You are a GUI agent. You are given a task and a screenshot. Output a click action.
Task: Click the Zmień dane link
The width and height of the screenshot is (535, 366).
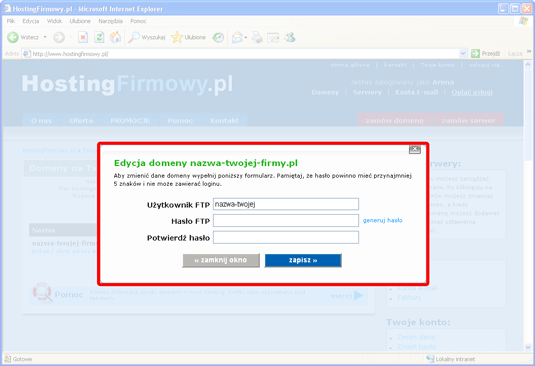pos(416,337)
